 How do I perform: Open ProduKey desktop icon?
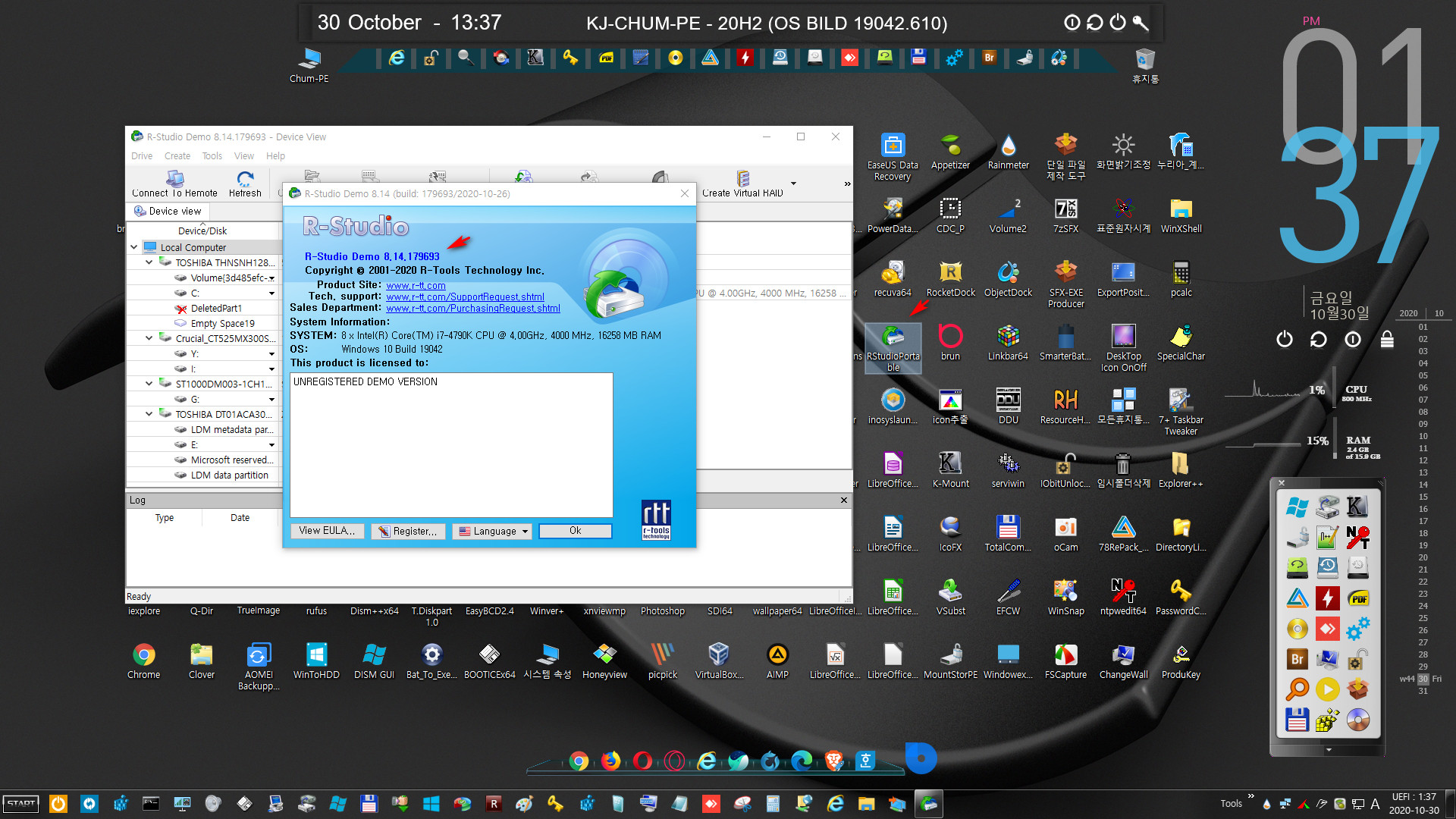1181,661
